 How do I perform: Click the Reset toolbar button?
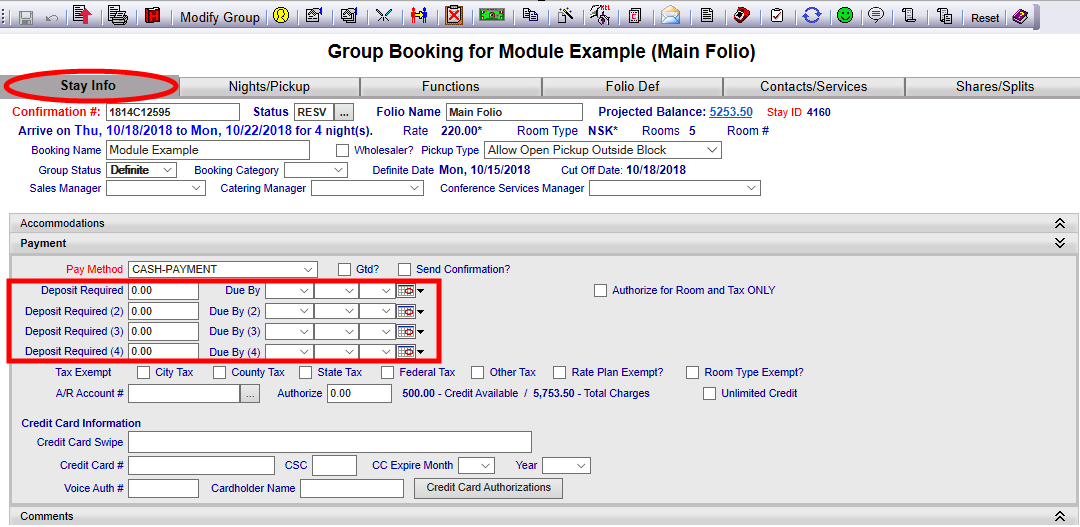coord(985,18)
